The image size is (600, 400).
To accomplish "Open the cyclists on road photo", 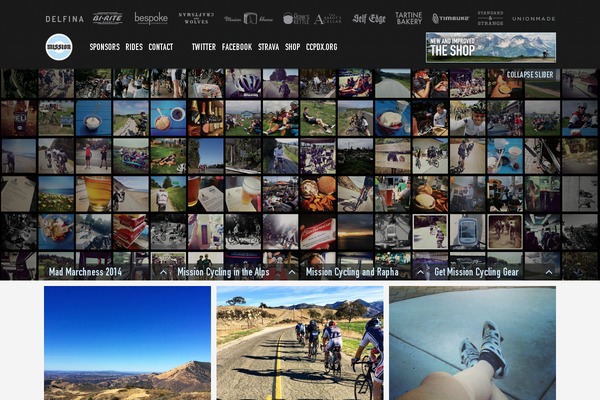I will [300, 343].
